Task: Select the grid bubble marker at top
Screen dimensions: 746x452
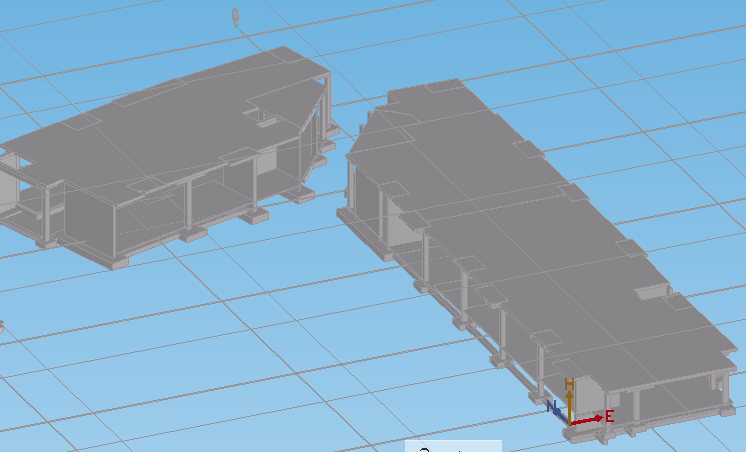Action: click(x=236, y=16)
